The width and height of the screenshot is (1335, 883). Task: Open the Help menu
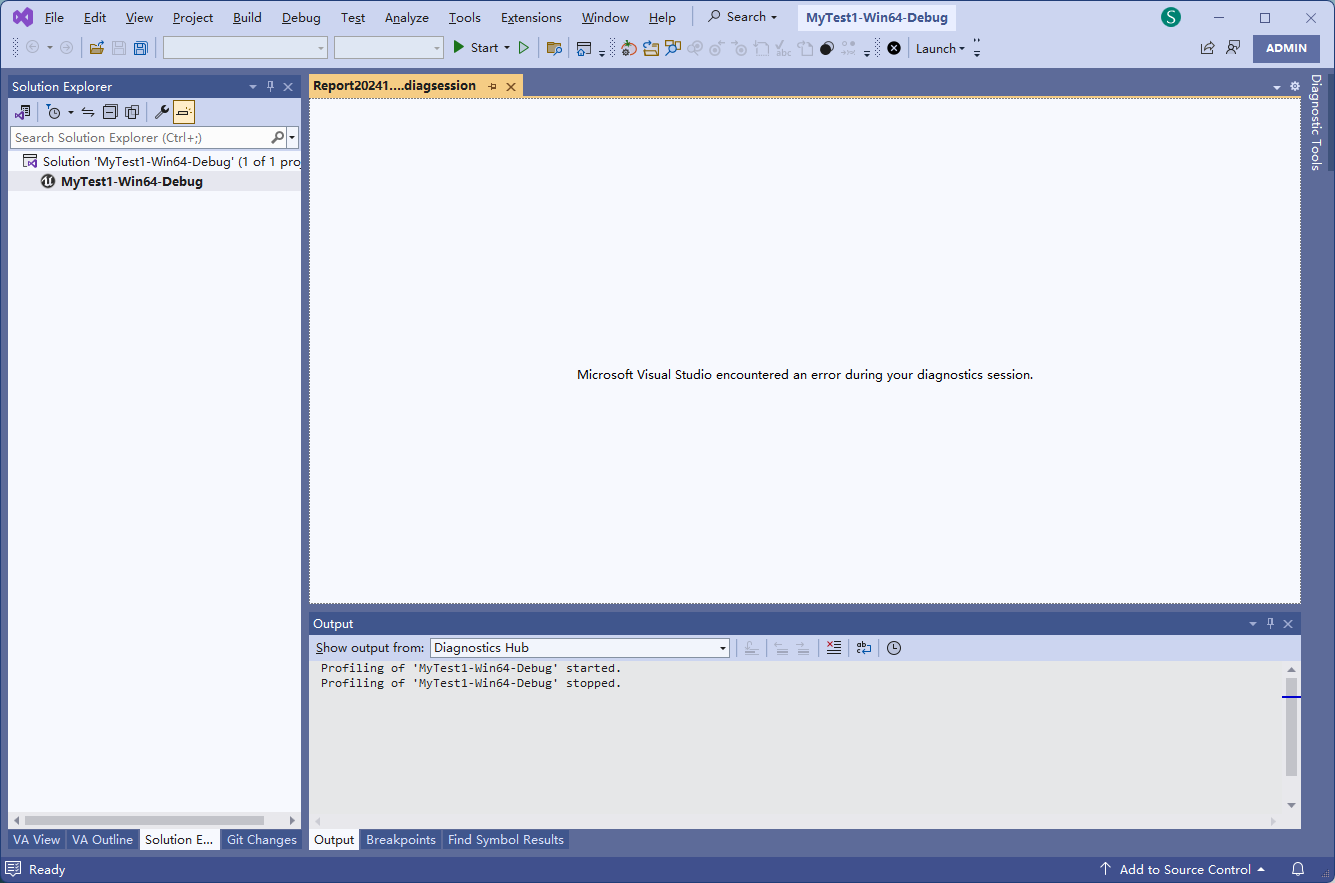pyautogui.click(x=662, y=18)
